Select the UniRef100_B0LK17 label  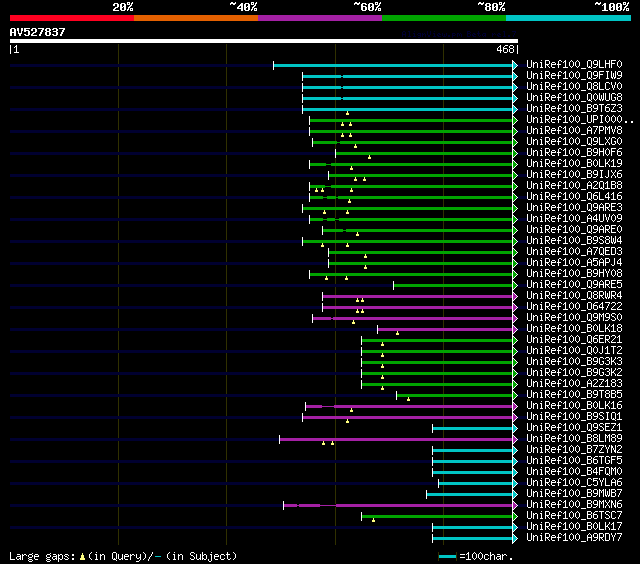(x=574, y=527)
